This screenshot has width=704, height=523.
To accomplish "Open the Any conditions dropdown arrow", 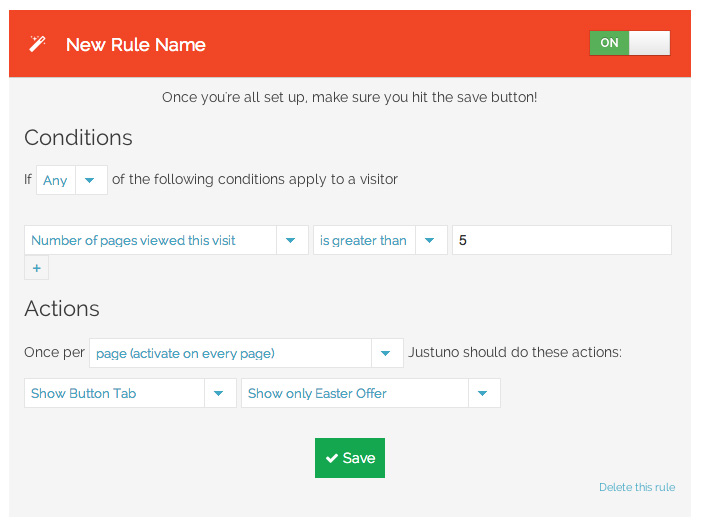I will [91, 180].
